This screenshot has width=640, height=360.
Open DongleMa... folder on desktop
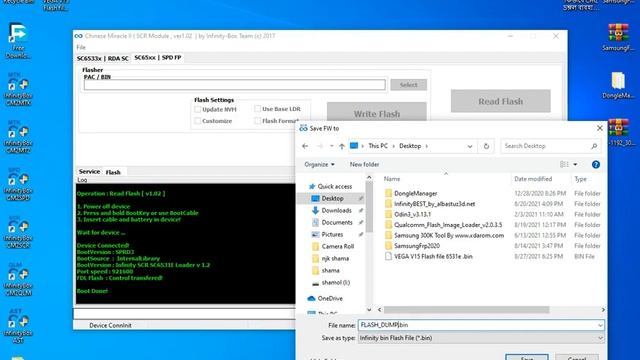[618, 85]
